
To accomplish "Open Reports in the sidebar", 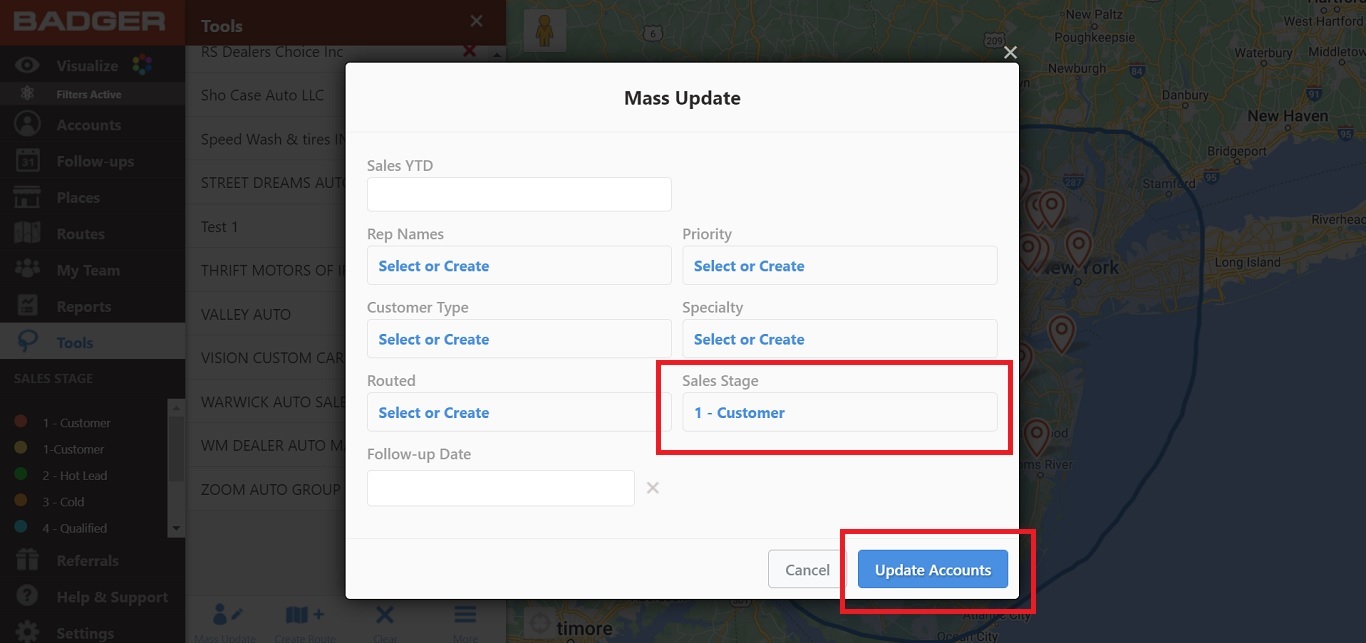I will [x=92, y=307].
